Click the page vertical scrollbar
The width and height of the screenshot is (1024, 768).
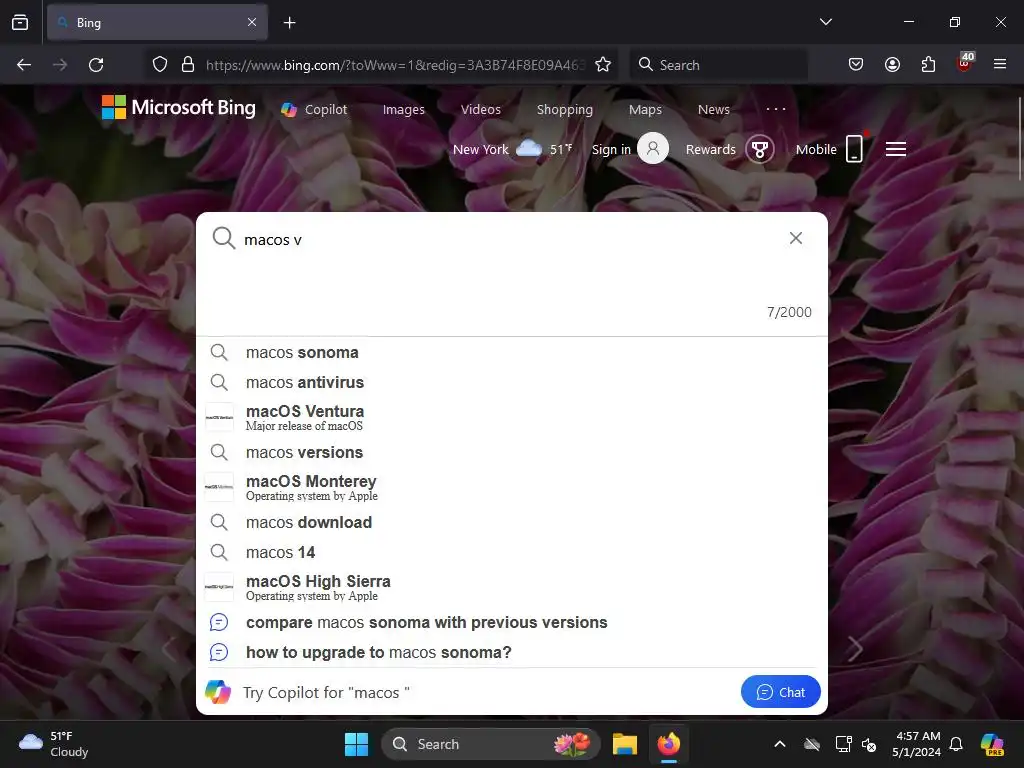[1019, 138]
